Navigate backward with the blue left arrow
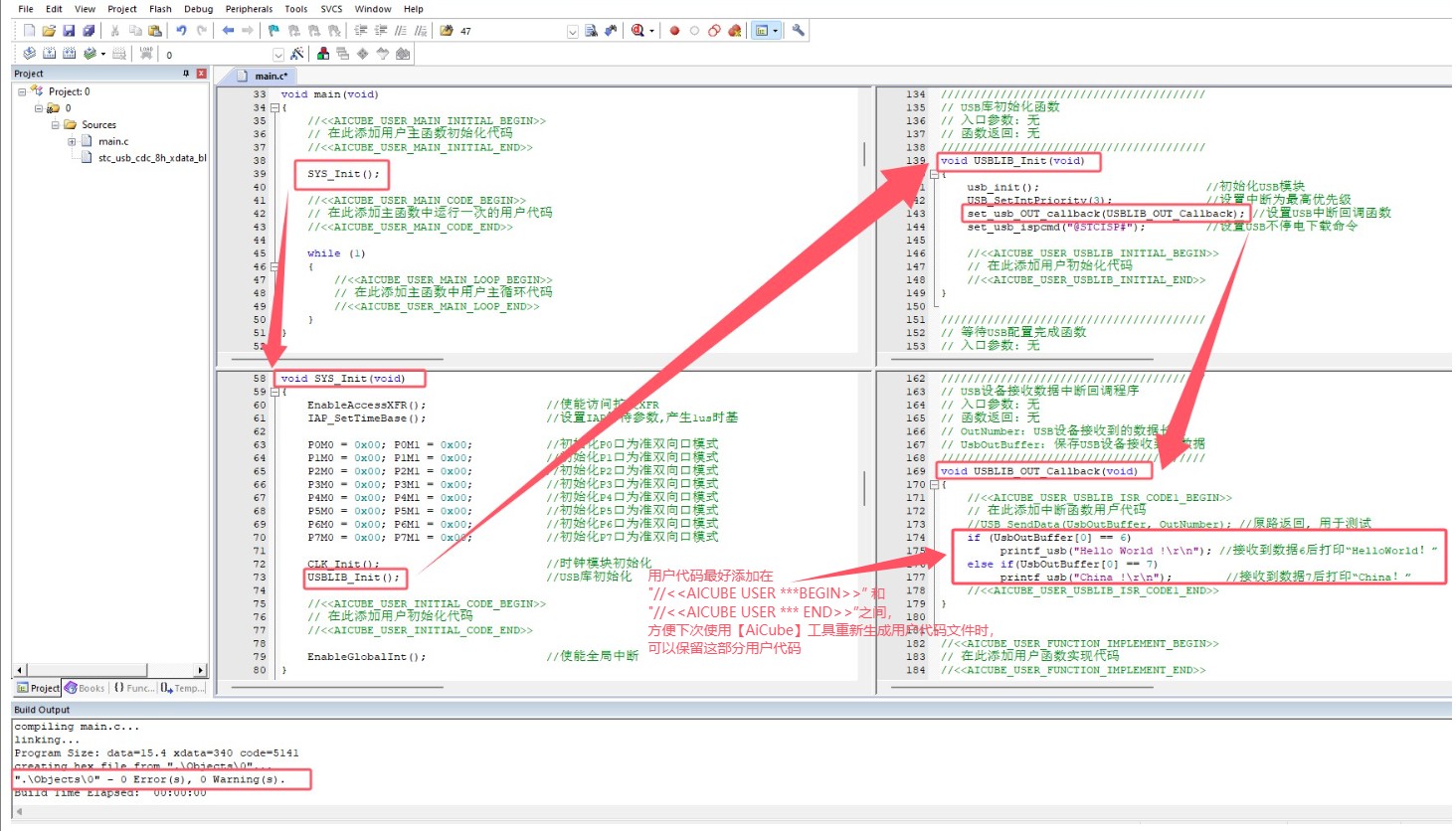 (x=228, y=31)
